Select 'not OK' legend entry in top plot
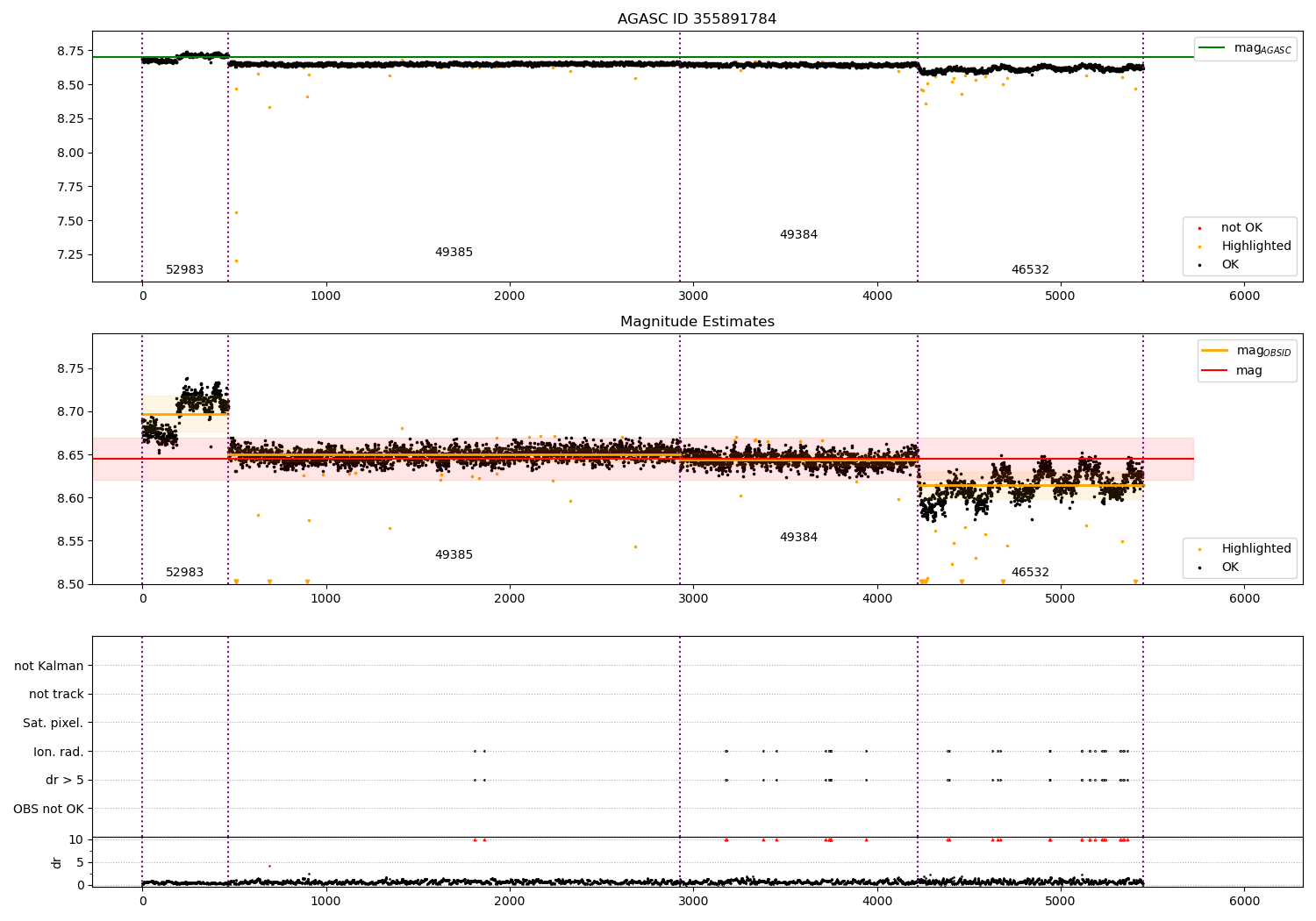Screen dimensions: 1316x921 tap(1241, 228)
